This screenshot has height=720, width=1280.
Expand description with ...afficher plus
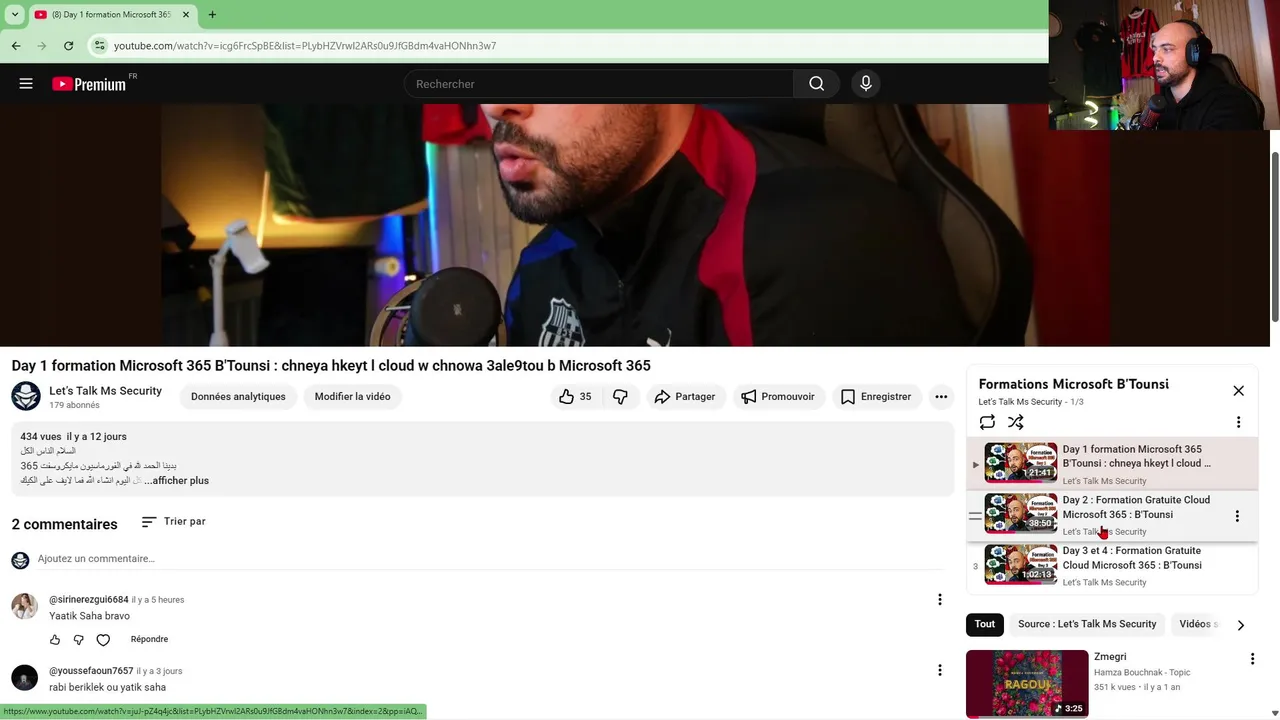click(176, 481)
